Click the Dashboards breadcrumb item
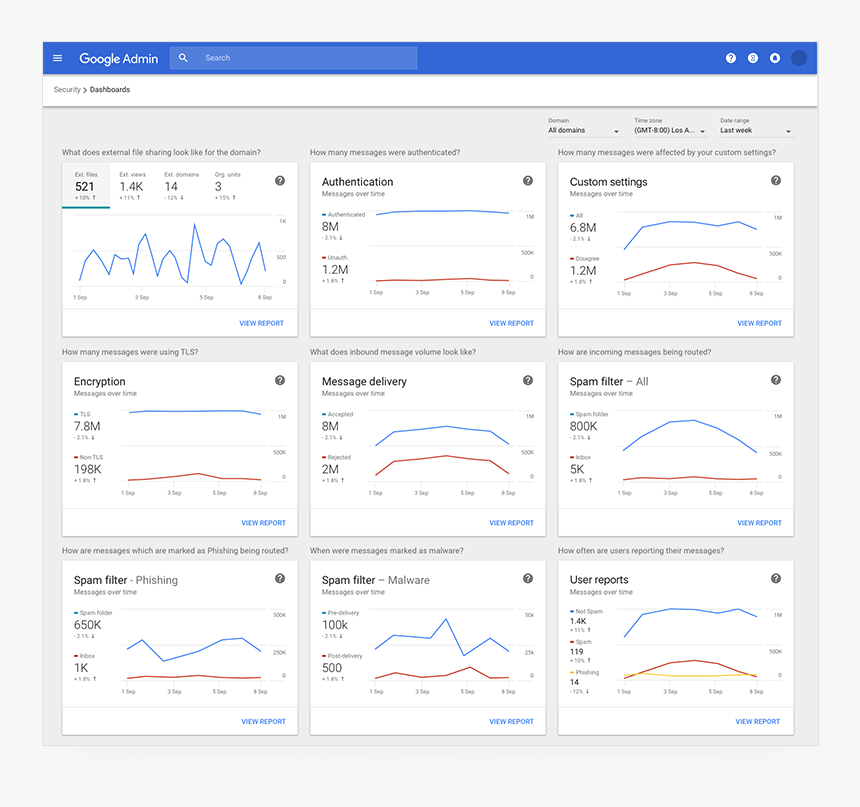860x807 pixels. tap(110, 89)
